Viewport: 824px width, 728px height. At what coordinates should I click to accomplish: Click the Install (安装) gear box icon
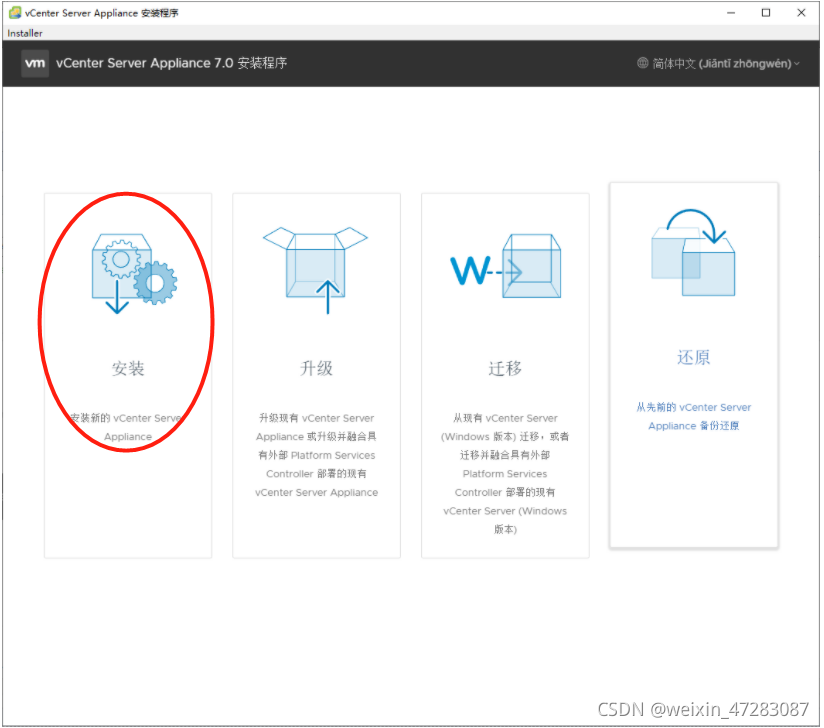pos(135,274)
